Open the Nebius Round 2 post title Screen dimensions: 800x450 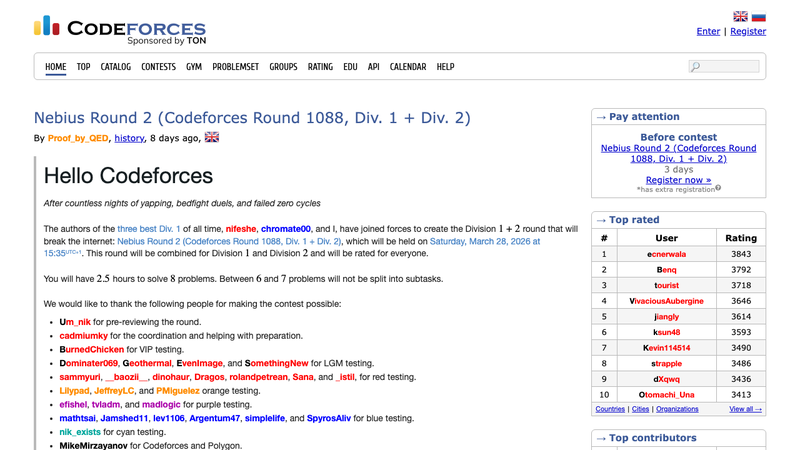[x=252, y=118]
